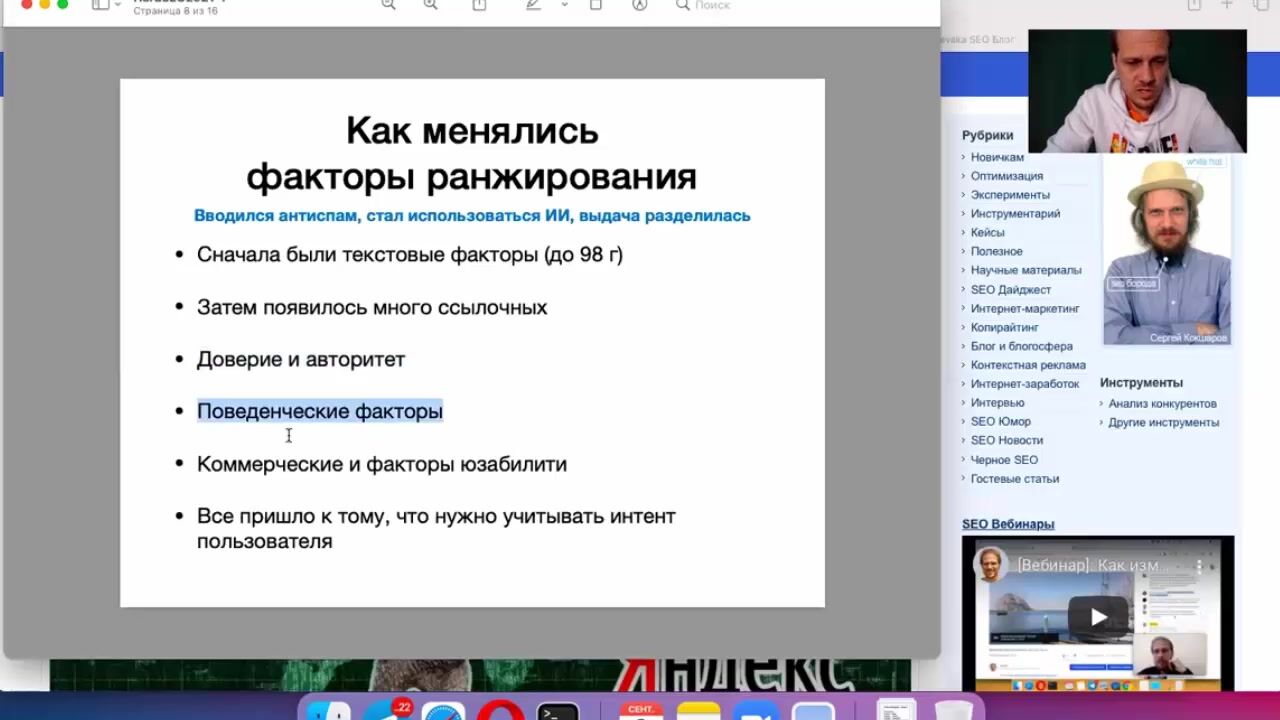Click the Инструменты sidebar heading

(1141, 383)
